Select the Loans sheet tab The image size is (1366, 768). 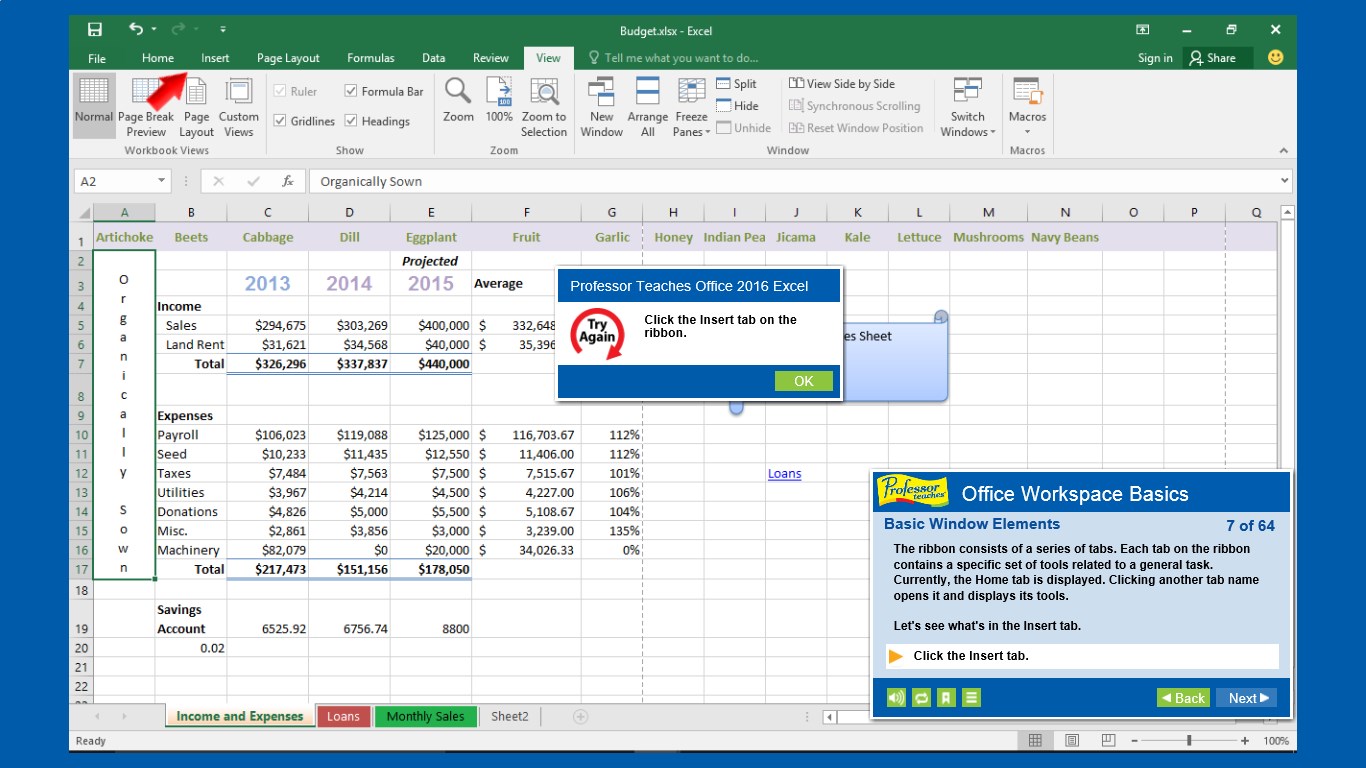343,716
